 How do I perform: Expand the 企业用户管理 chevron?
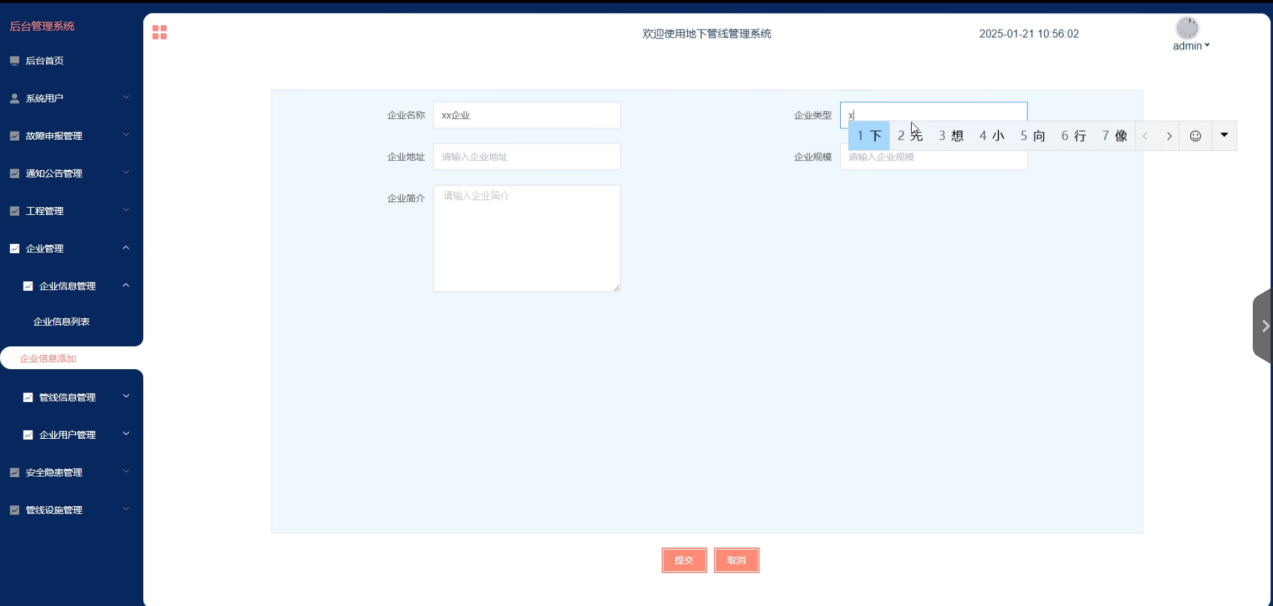pyautogui.click(x=126, y=434)
